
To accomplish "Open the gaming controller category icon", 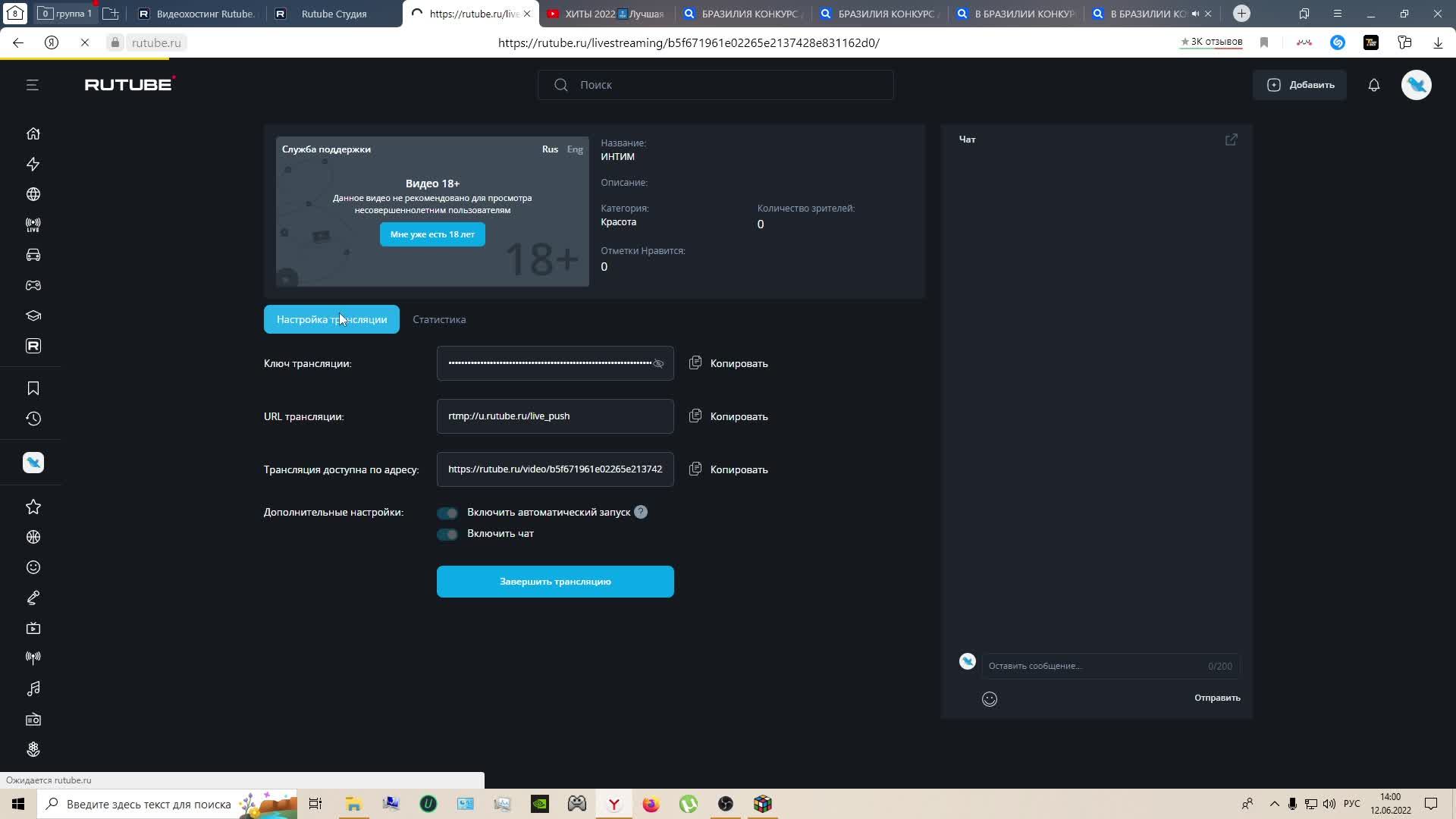I will point(33,285).
